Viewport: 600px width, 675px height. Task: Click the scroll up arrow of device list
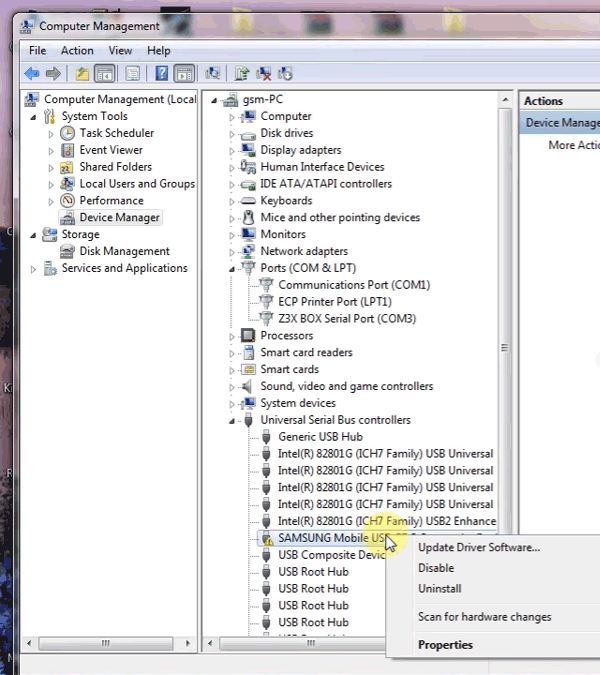505,100
